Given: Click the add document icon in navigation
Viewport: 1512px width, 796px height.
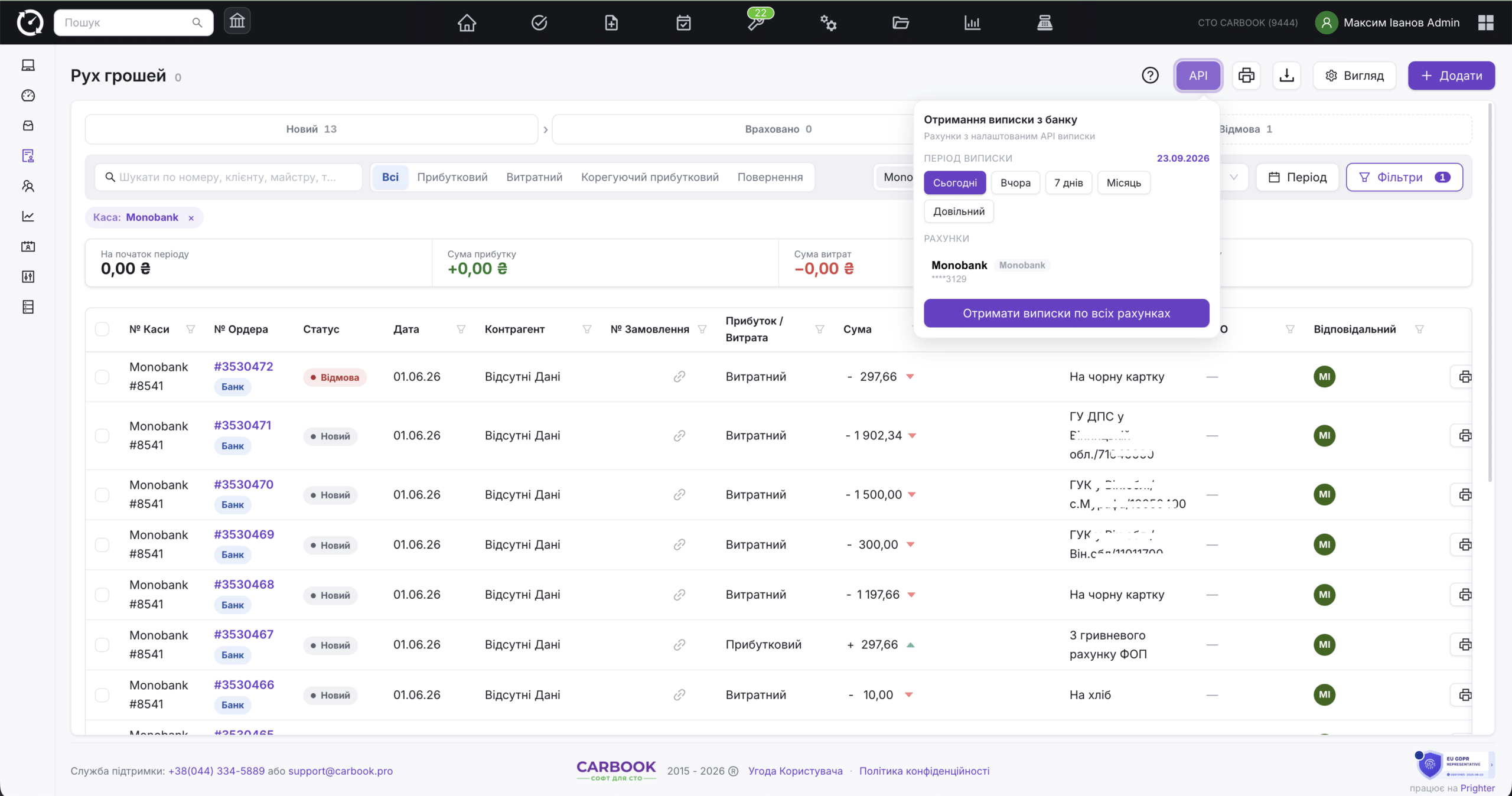Looking at the screenshot, I should coord(611,23).
